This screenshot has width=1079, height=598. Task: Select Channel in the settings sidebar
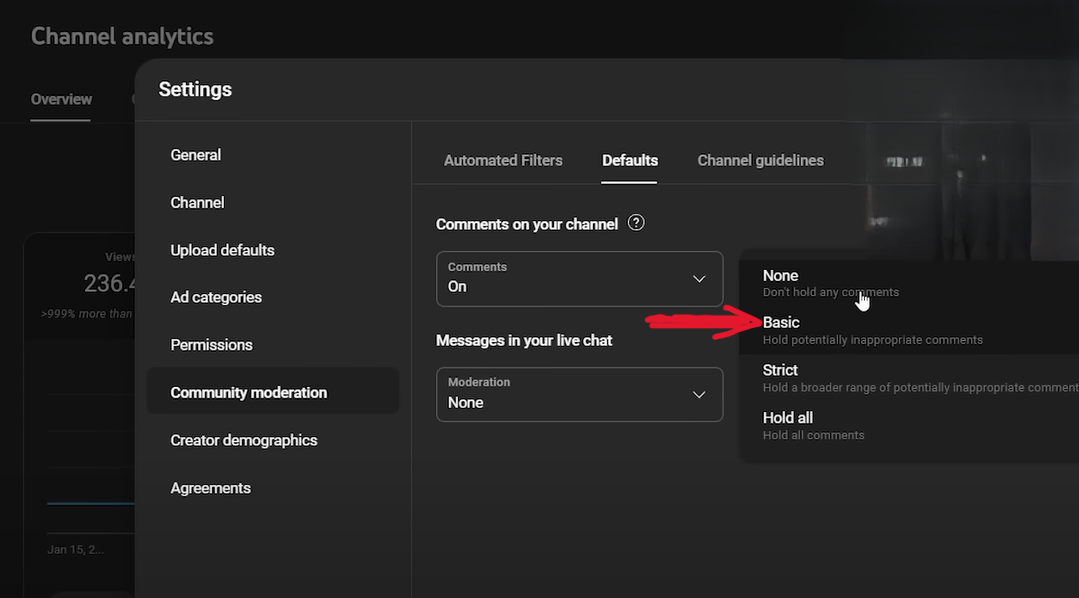tap(198, 202)
